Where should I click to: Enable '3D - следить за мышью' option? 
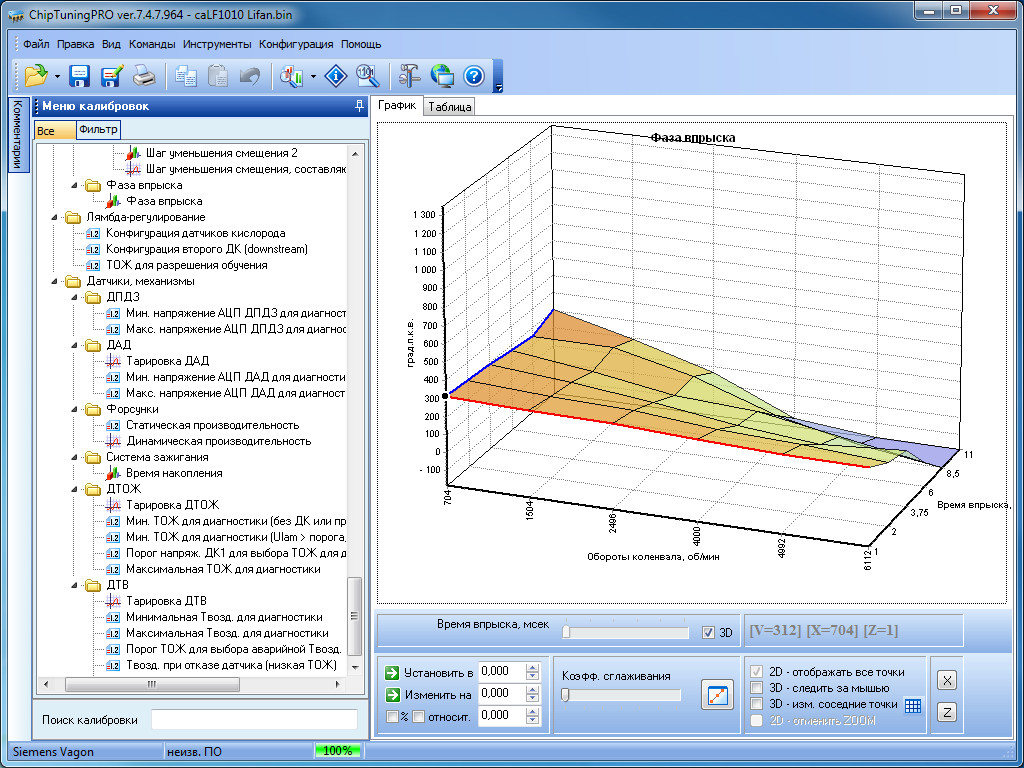[758, 688]
